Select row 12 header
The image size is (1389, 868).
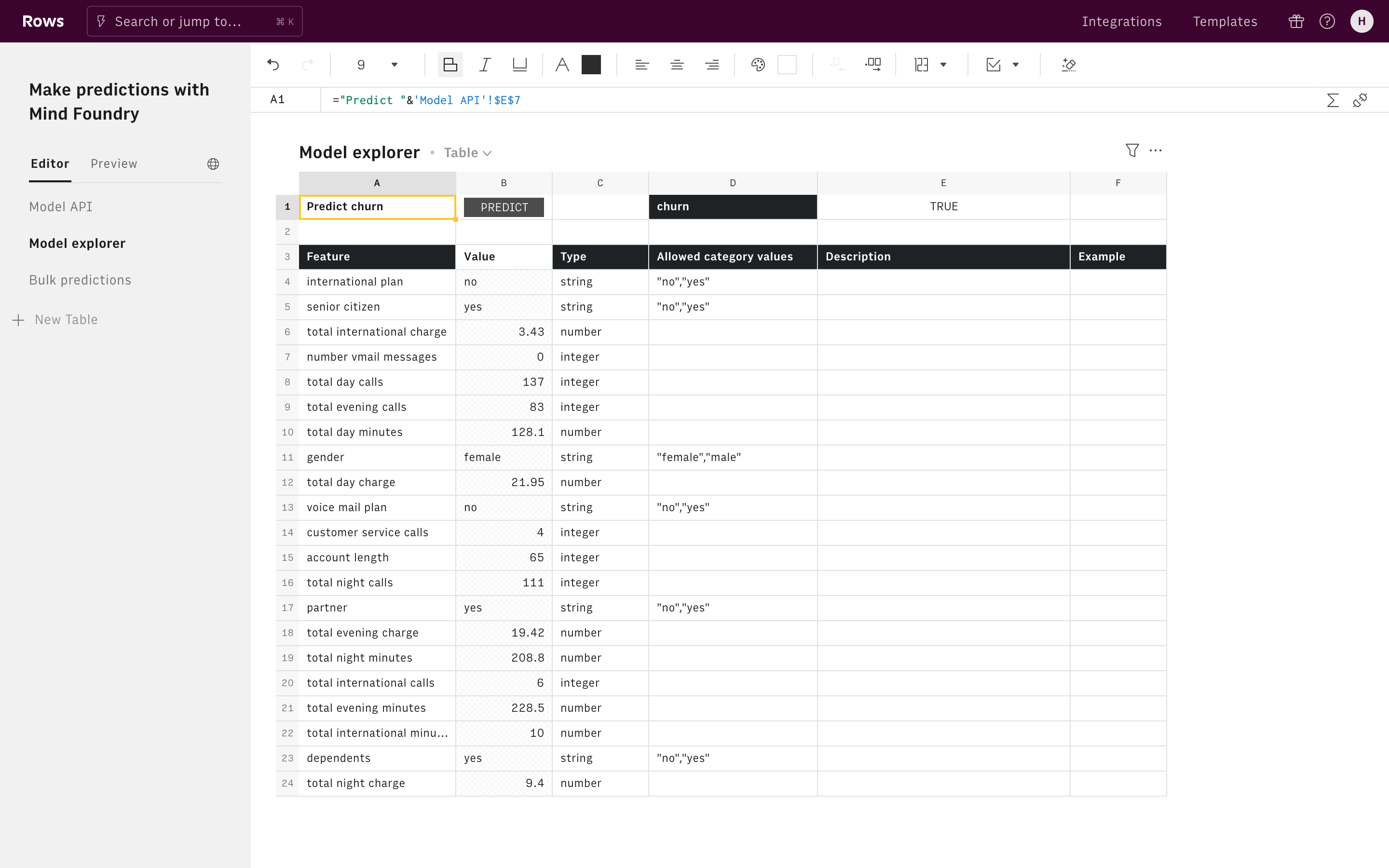click(287, 482)
